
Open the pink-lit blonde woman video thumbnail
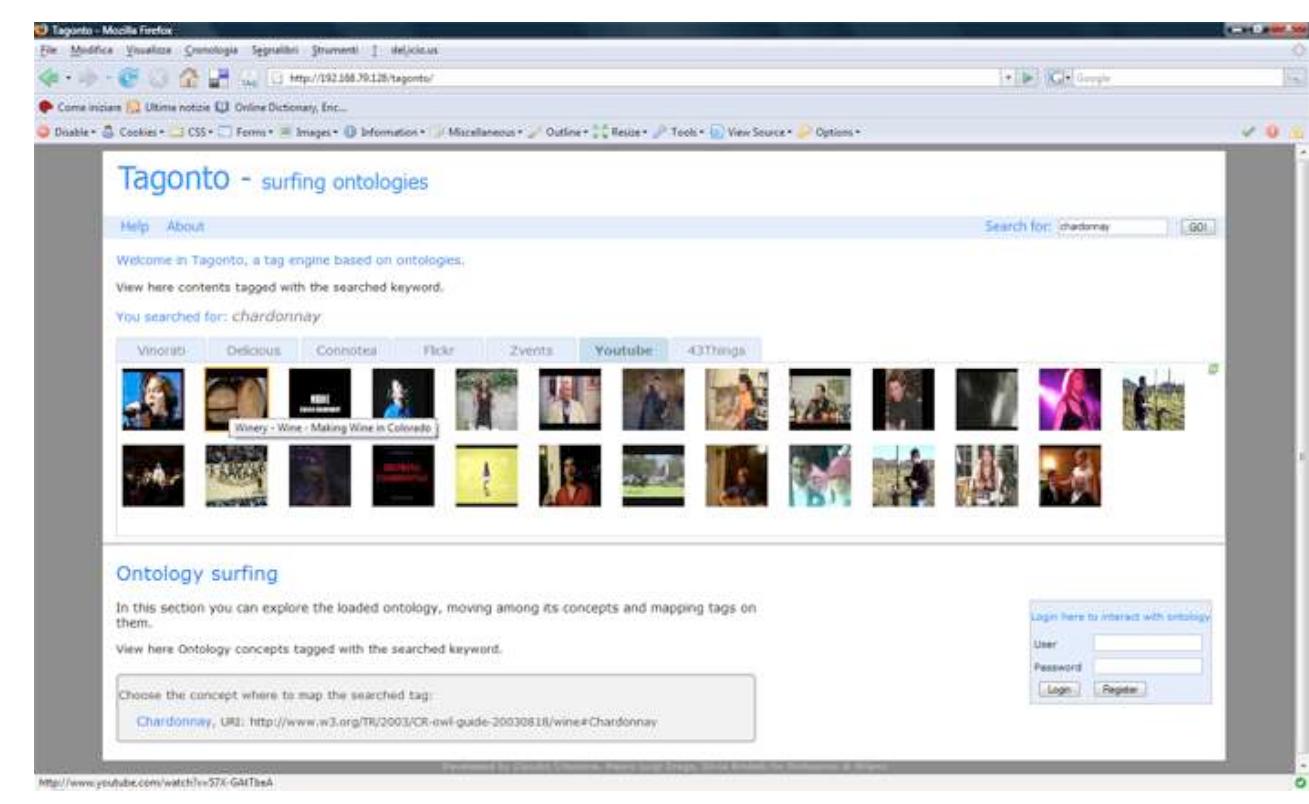1070,399
